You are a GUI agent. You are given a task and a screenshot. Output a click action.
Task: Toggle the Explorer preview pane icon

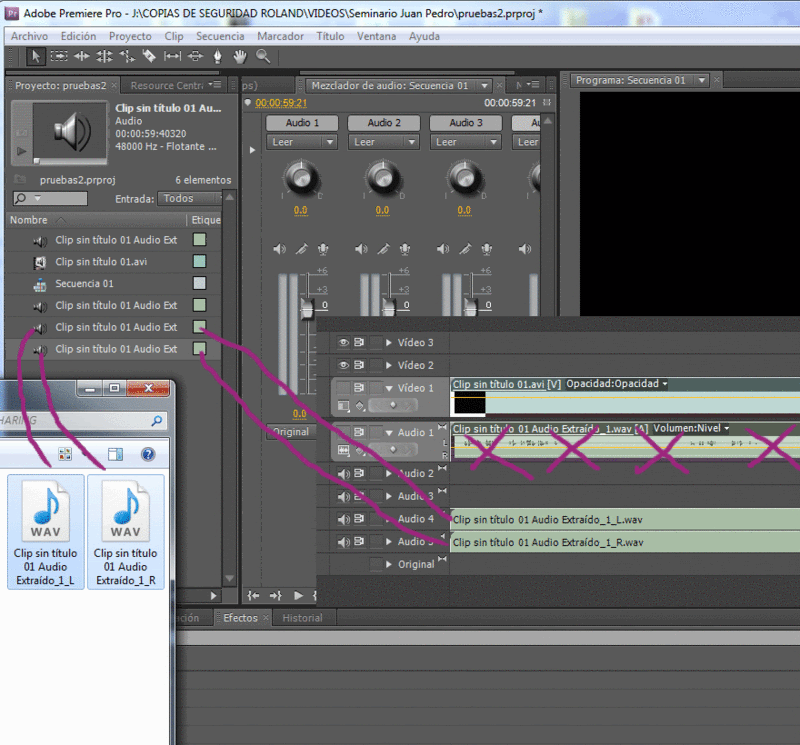pos(115,454)
